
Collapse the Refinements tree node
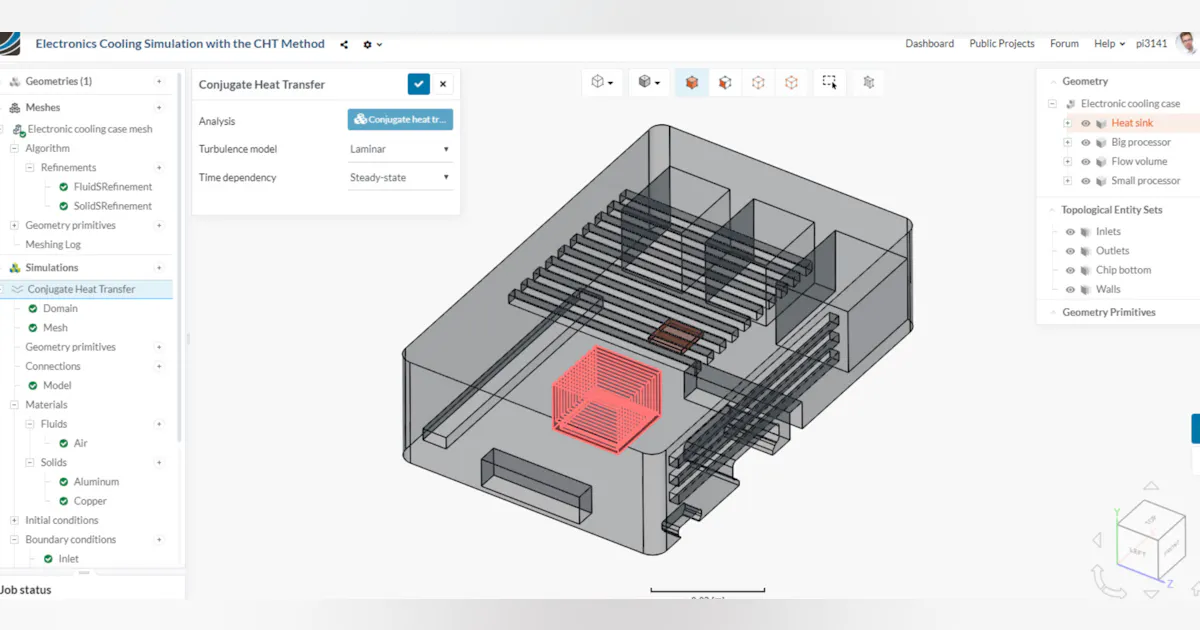pyautogui.click(x=30, y=167)
